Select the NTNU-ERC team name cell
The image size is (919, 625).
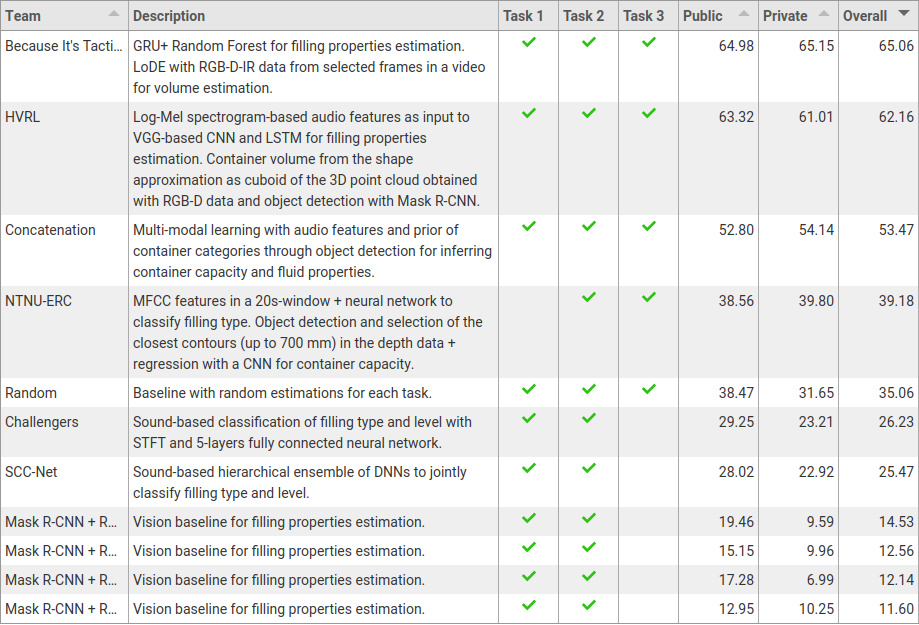tap(39, 301)
